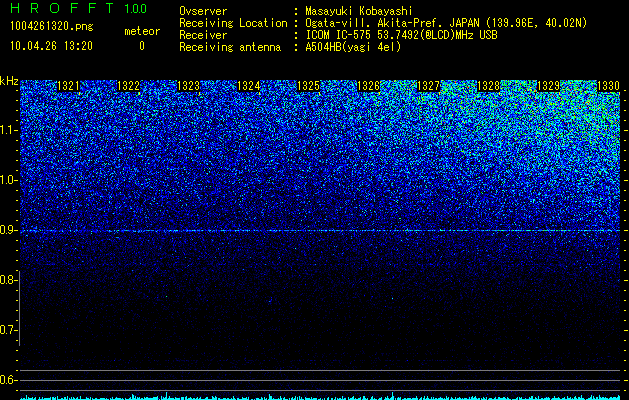Click the 1330 time marker
629x400 pixels.
609,86
